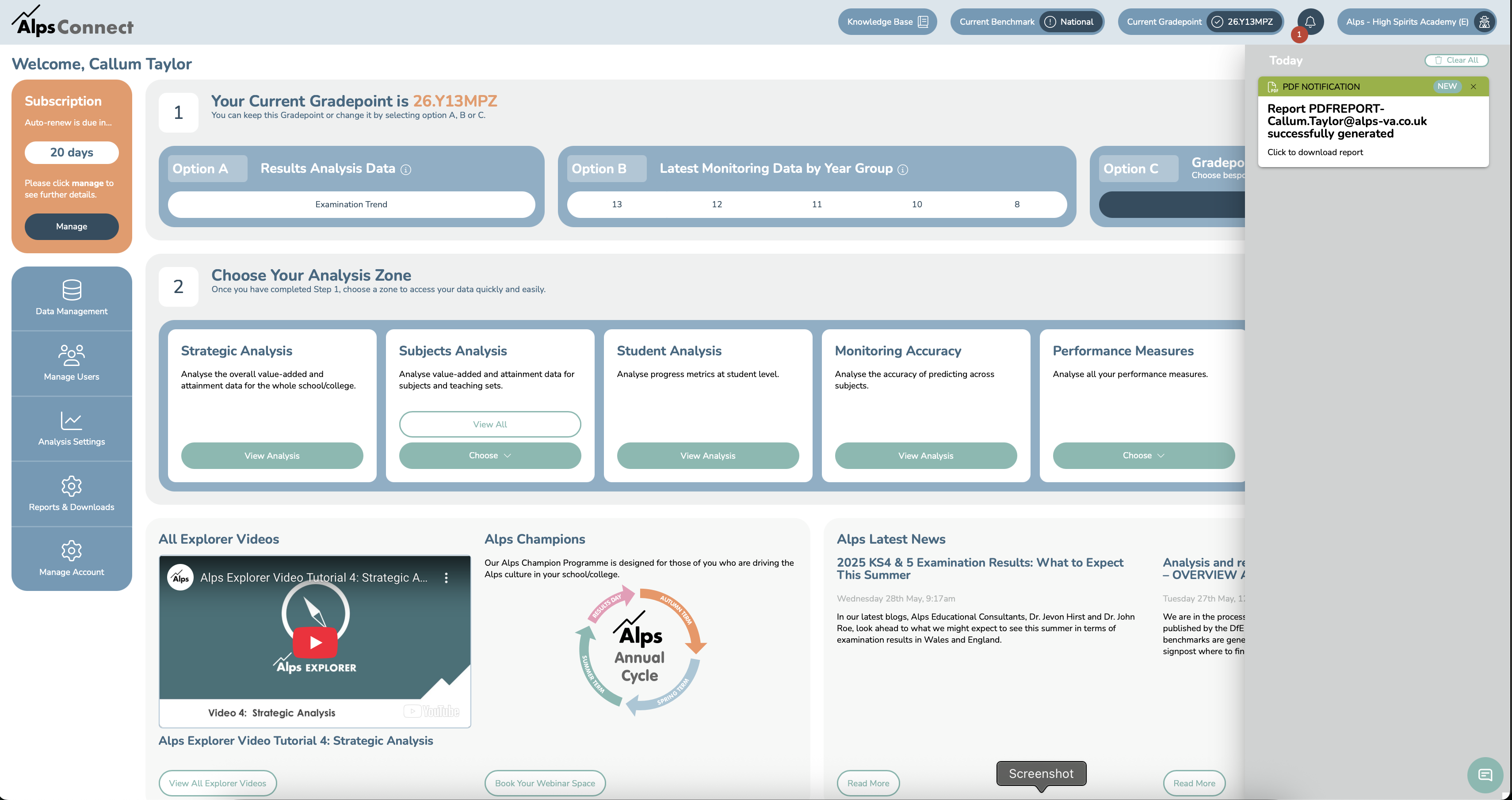Click the Option C dark selector bar
1512x800 pixels.
coord(1172,204)
